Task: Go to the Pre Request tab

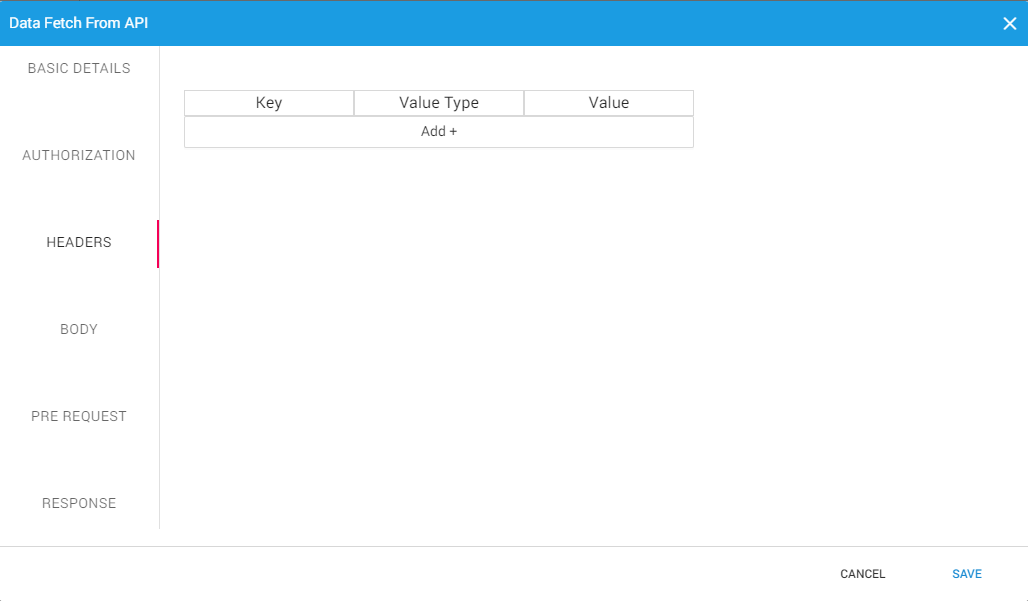Action: click(79, 417)
